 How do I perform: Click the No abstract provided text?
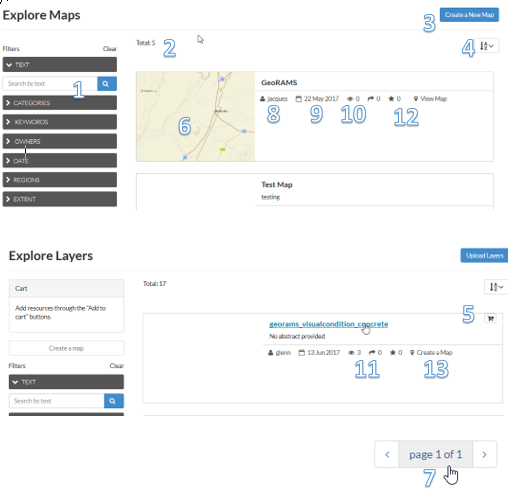tap(297, 336)
